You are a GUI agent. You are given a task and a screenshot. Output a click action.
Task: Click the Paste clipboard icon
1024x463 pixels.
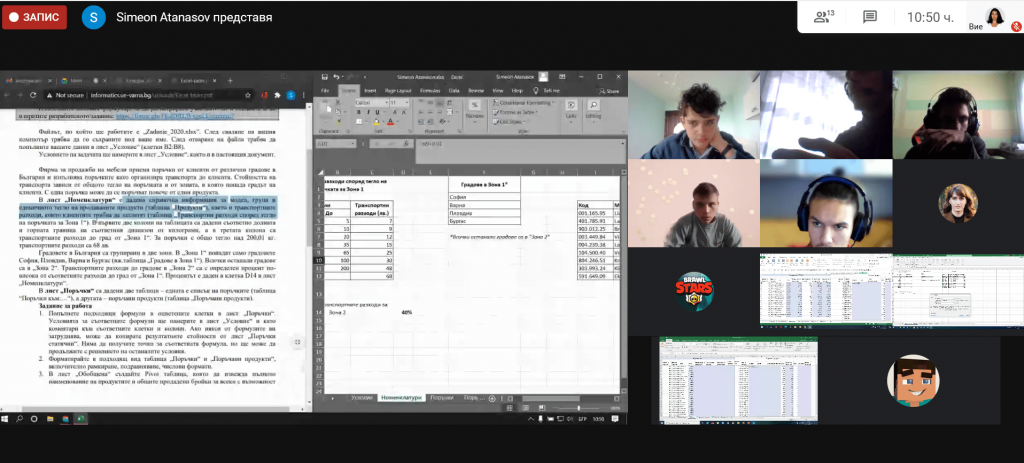click(327, 108)
